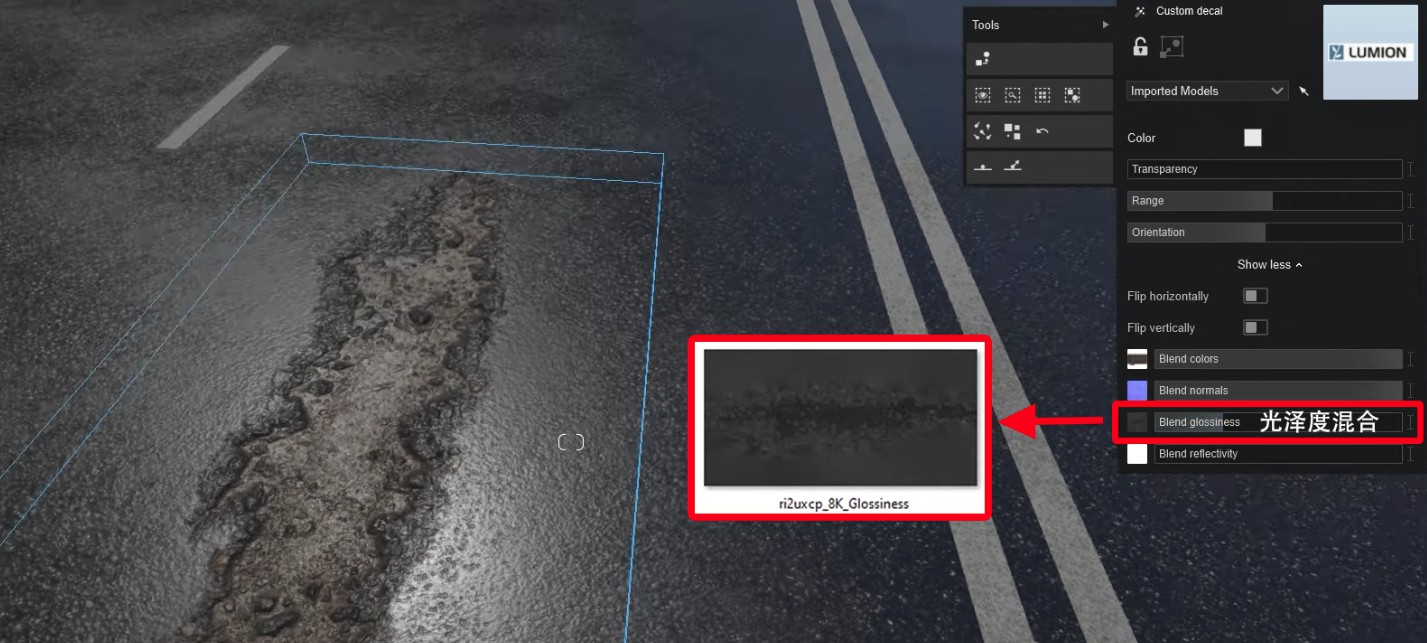Click the decal center handle in viewport
Viewport: 1427px width, 643px height.
click(x=571, y=442)
